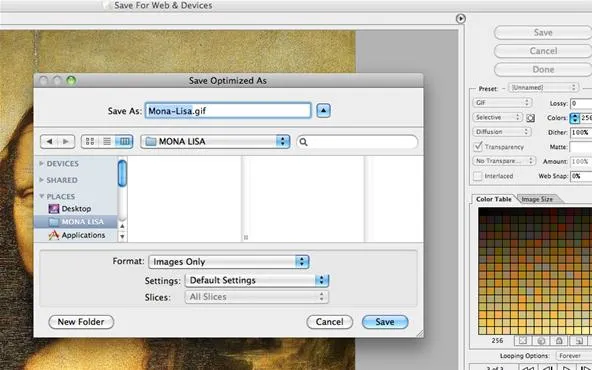Open the No Transparency Dither dropdown
Screen dimensions: 592x370
[x=504, y=161]
